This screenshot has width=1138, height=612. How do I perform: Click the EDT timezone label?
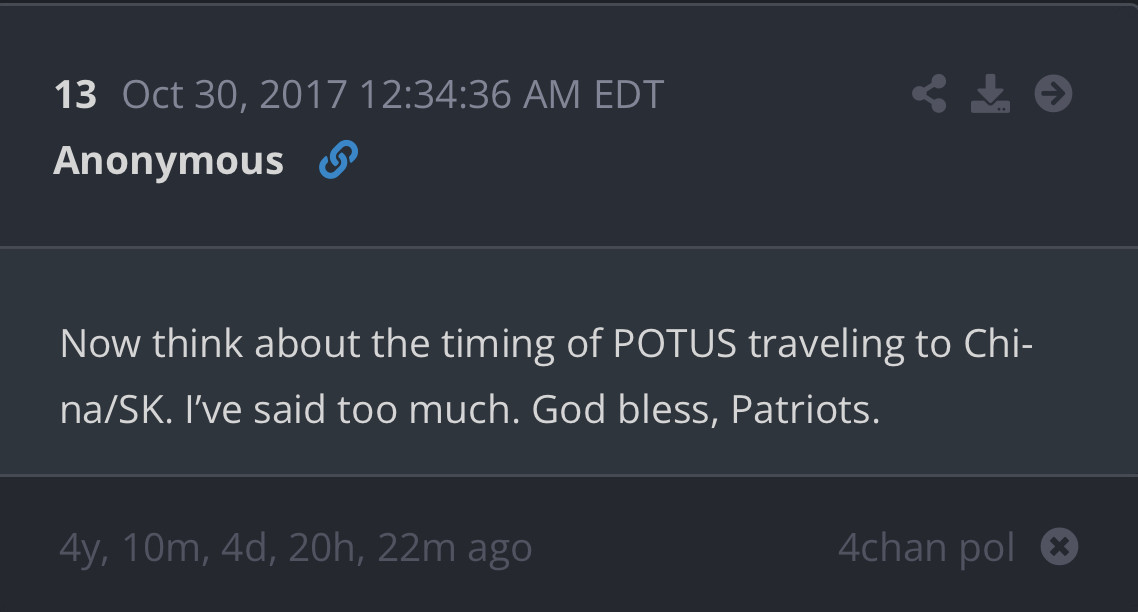click(x=628, y=96)
